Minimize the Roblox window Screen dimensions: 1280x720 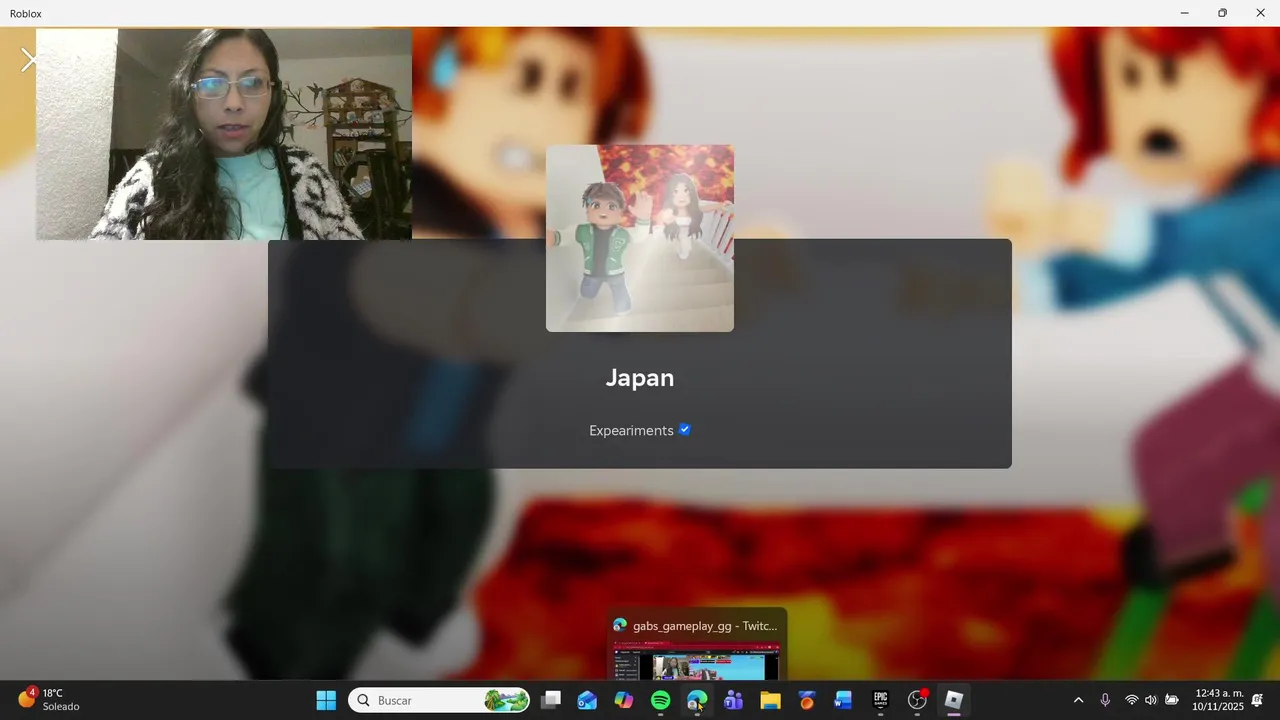coord(1184,13)
